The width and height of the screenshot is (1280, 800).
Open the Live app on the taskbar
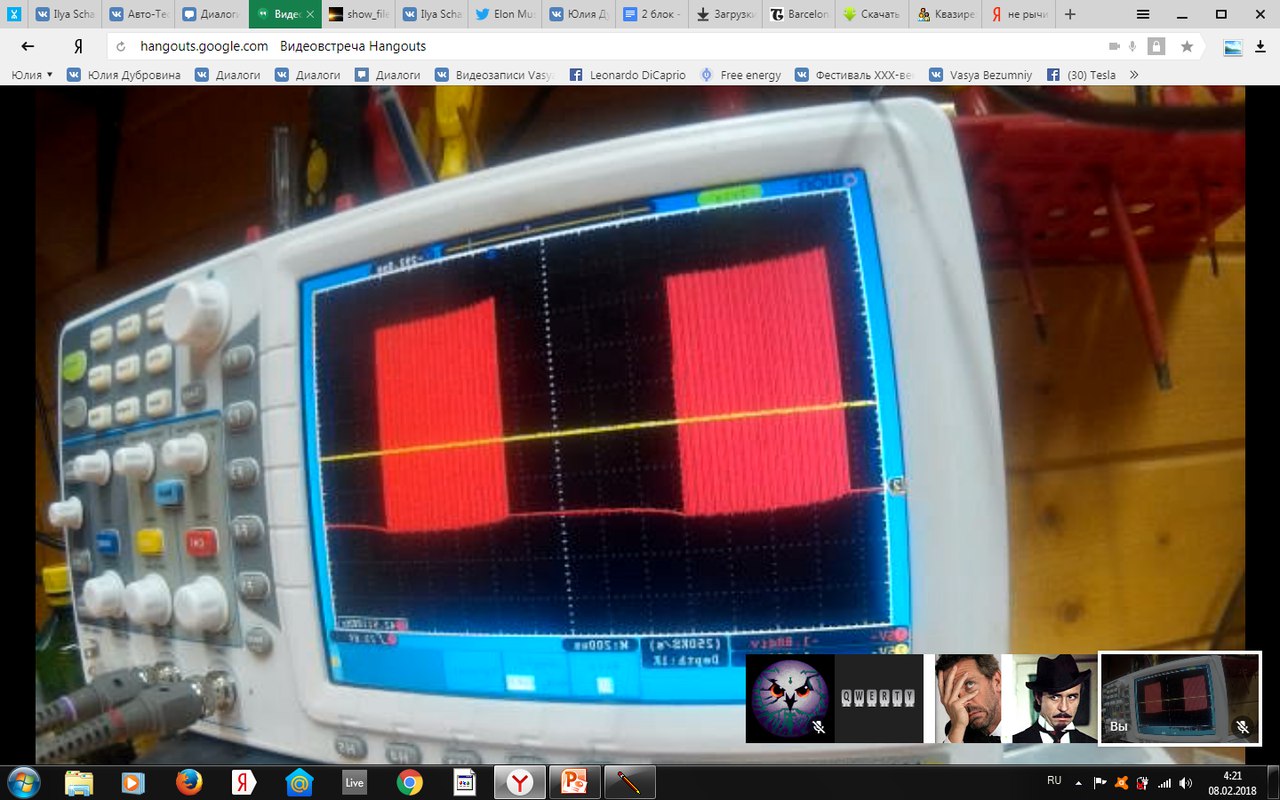[x=354, y=781]
